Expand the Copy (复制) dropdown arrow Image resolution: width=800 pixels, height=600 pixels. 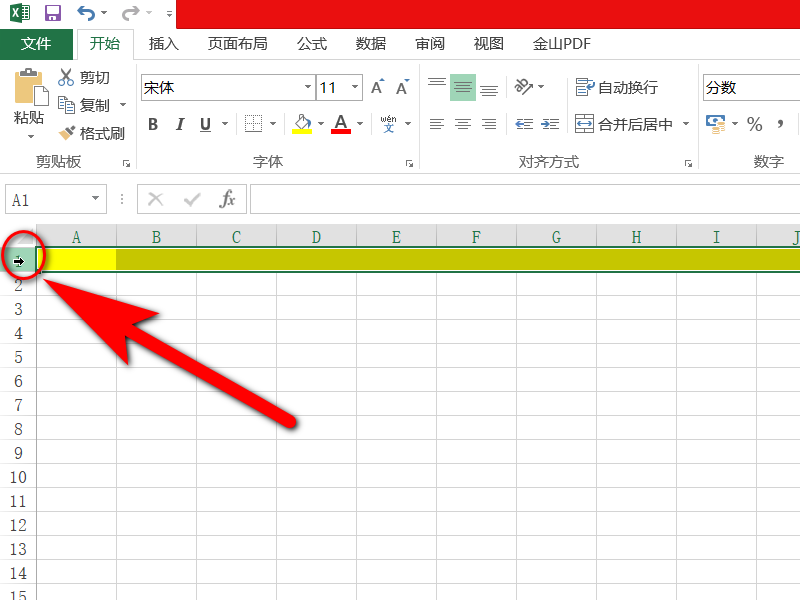click(x=123, y=105)
